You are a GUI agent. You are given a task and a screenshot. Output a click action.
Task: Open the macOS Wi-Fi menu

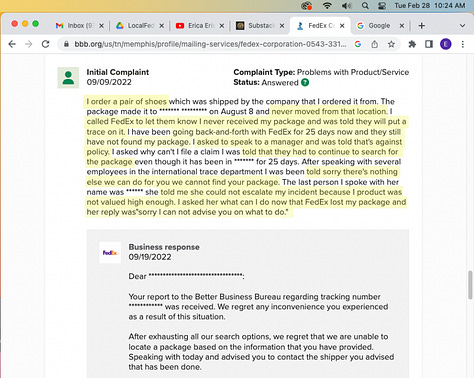[327, 6]
